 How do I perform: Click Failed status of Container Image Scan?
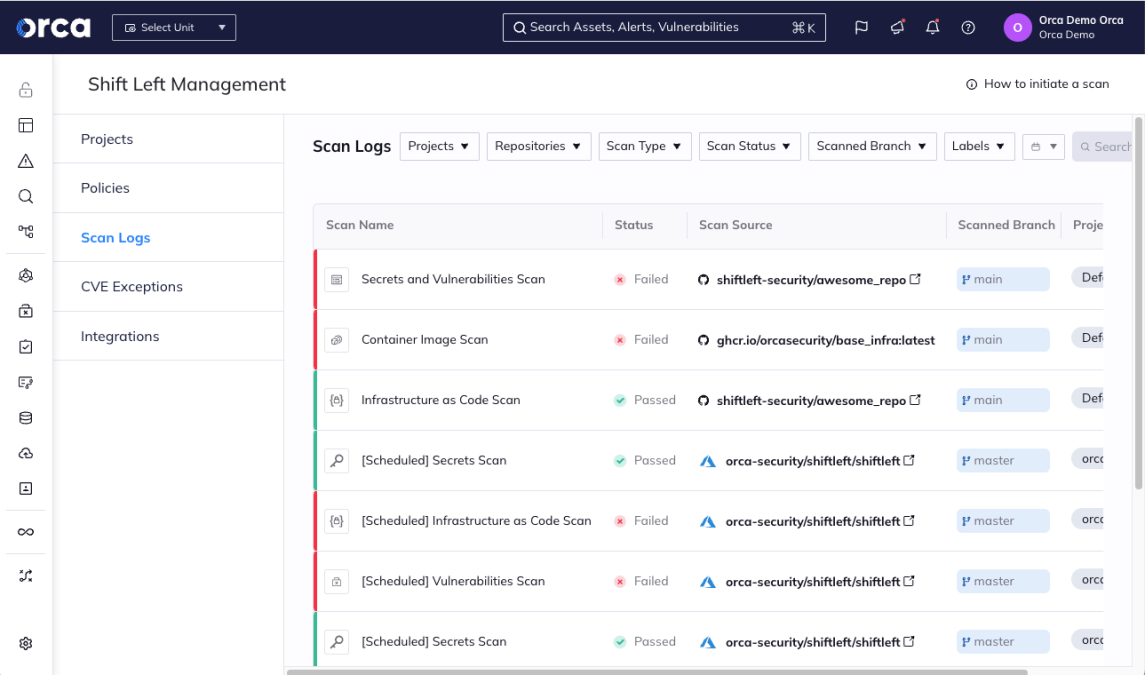[x=641, y=340]
